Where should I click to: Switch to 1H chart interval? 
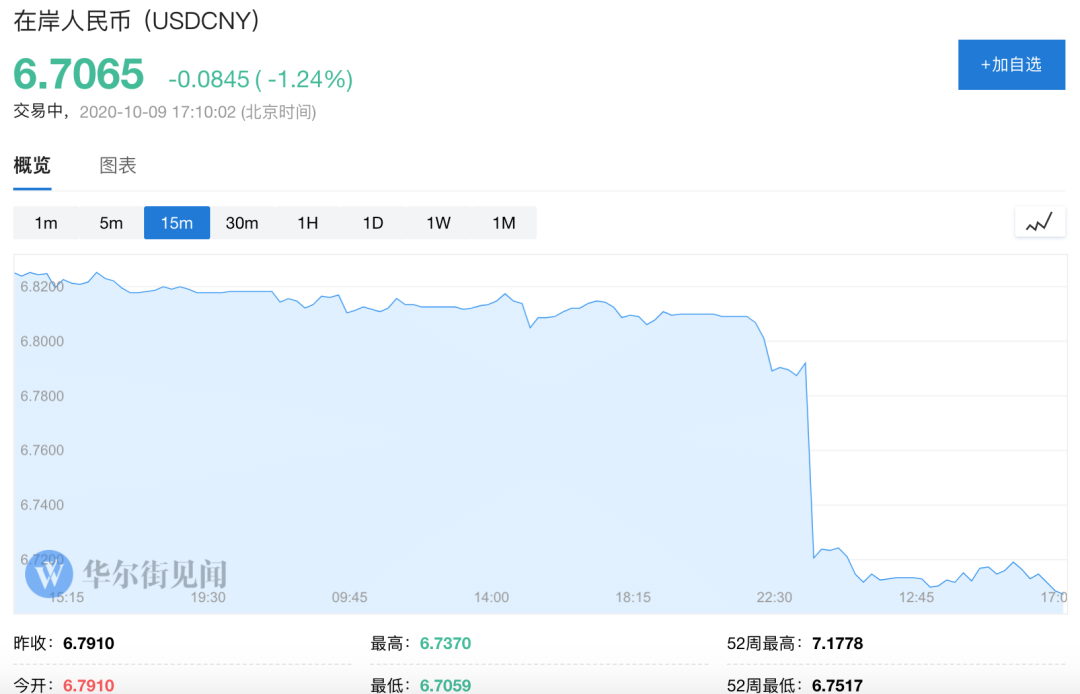[x=308, y=223]
